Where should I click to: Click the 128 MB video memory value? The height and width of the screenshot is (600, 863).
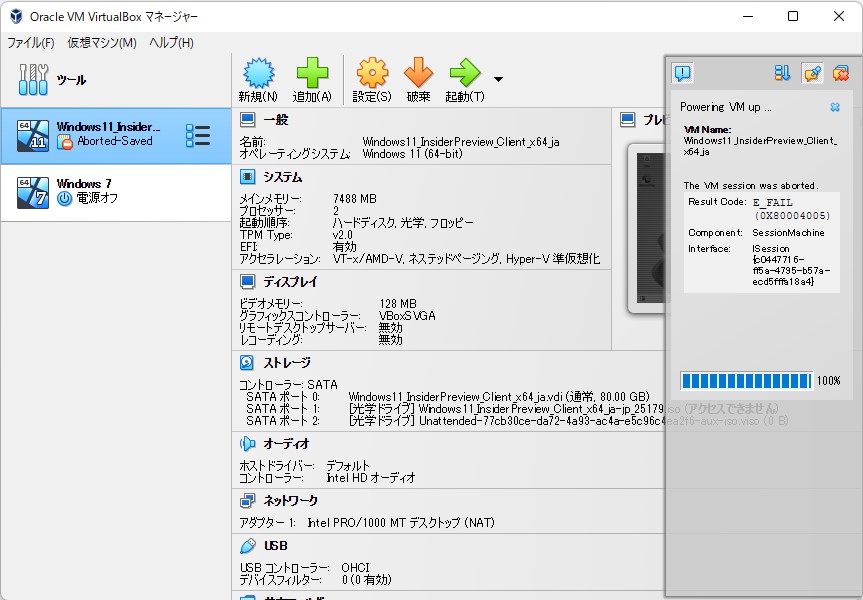[398, 304]
